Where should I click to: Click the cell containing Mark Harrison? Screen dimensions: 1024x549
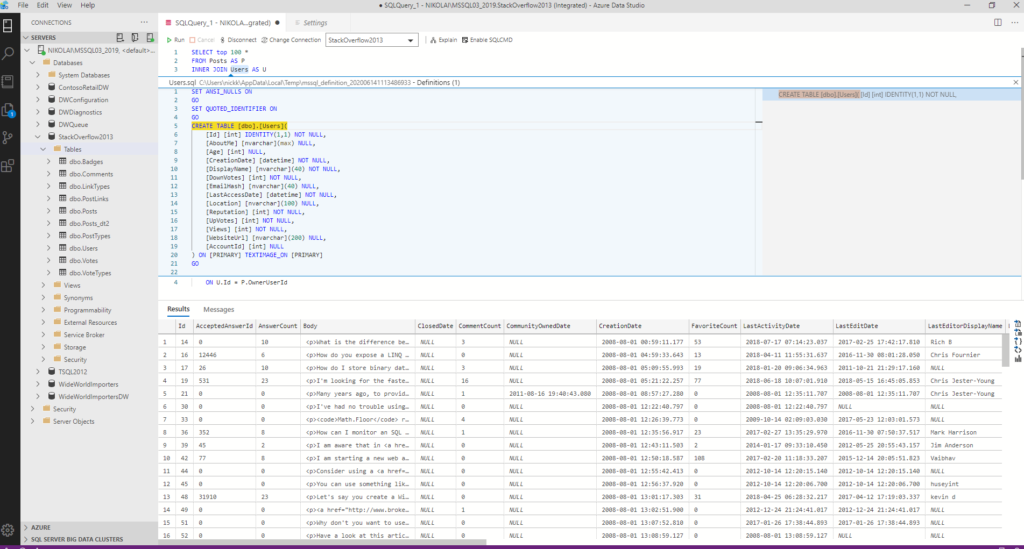[965, 432]
